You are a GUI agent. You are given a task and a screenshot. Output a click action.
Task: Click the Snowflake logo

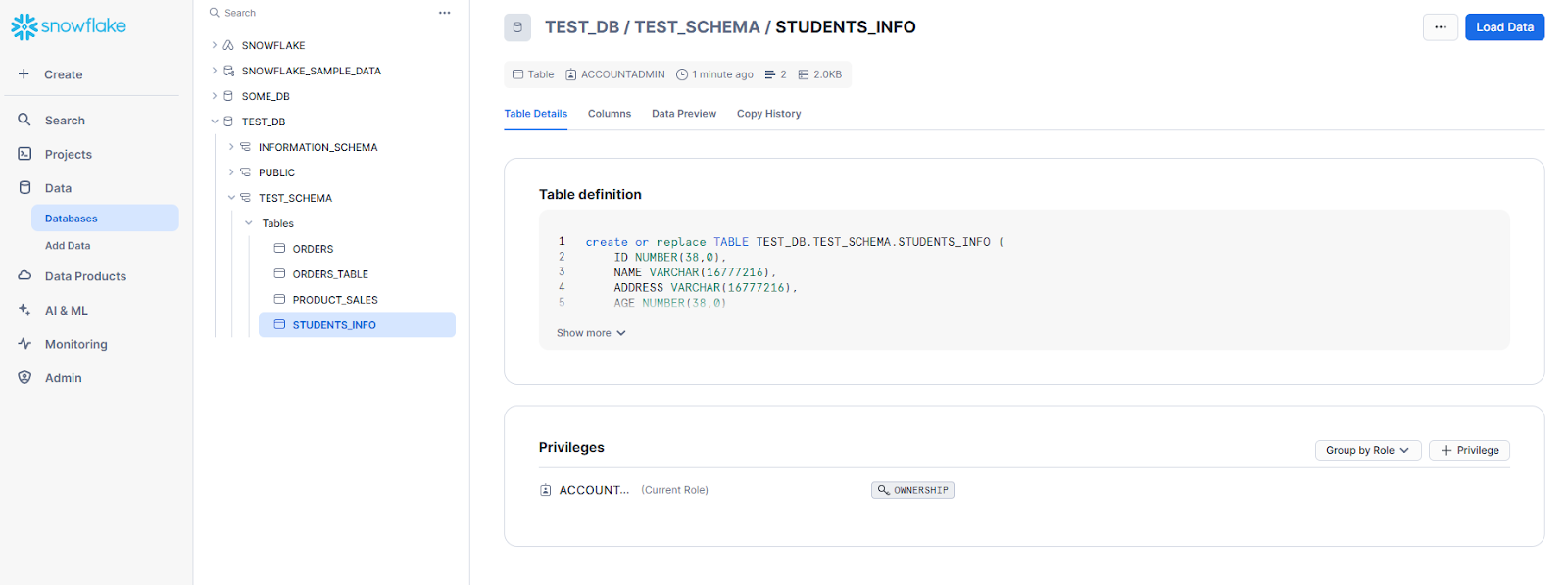69,26
